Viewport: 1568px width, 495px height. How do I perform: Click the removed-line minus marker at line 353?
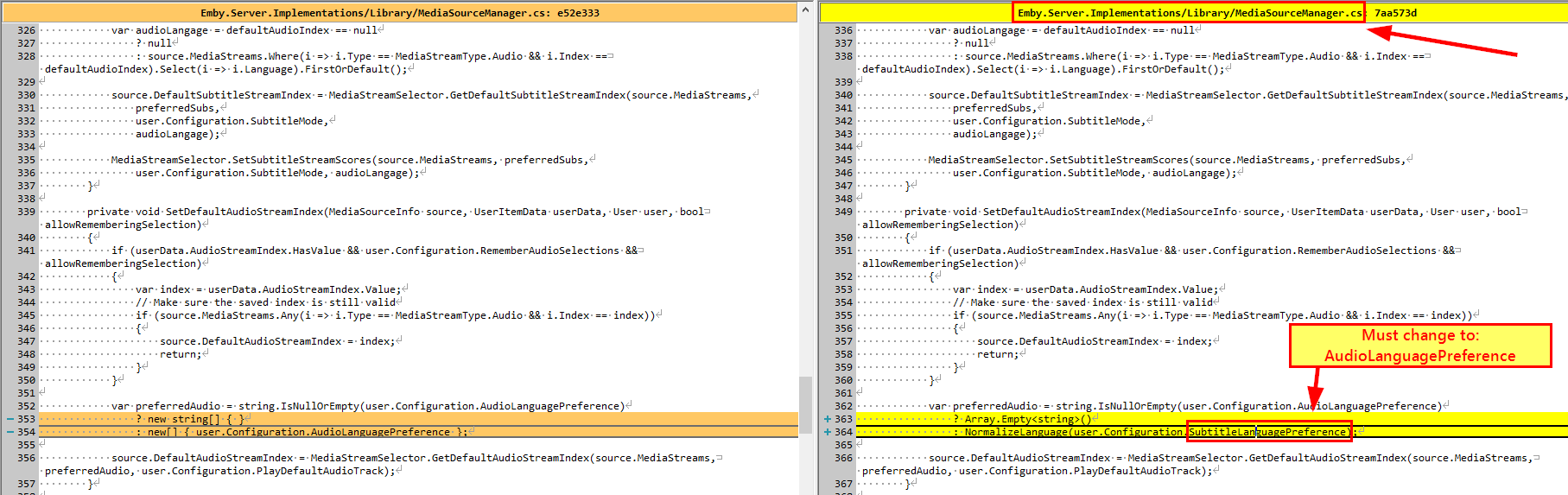pyautogui.click(x=10, y=419)
